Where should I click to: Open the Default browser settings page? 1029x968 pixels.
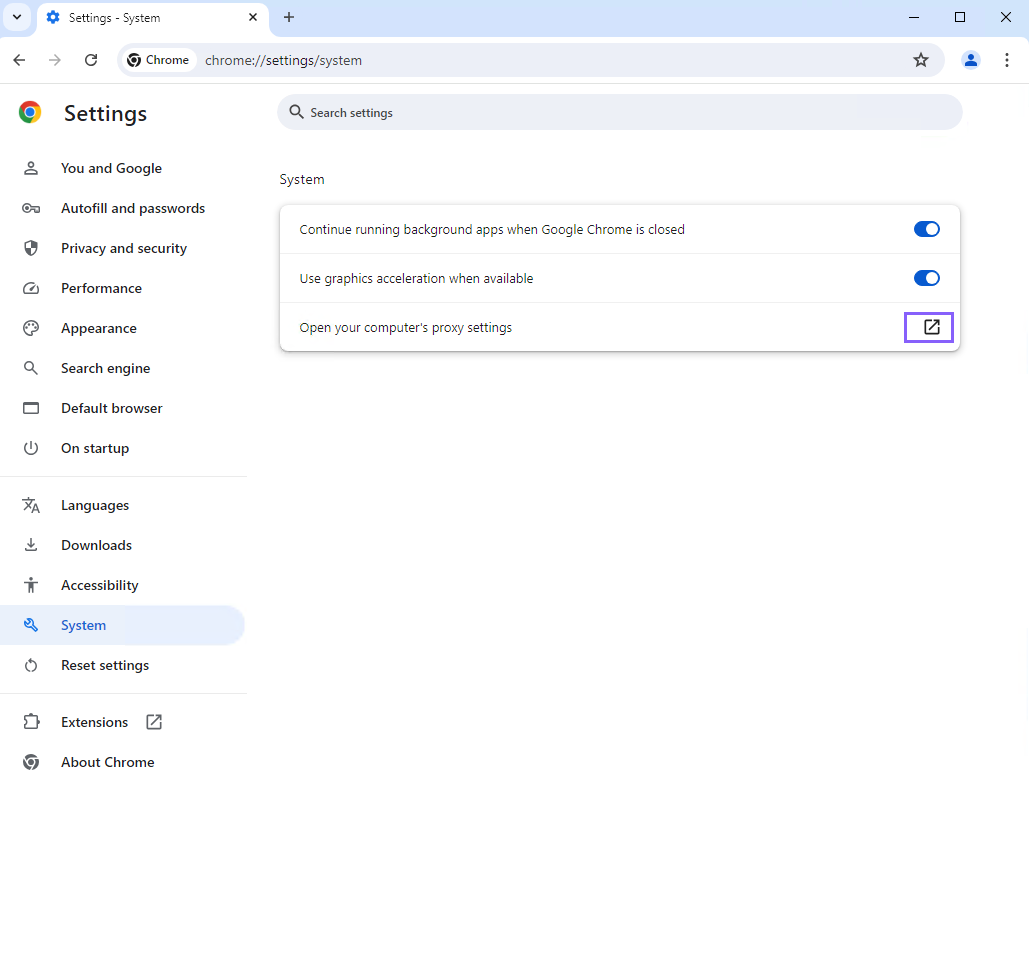click(x=111, y=408)
